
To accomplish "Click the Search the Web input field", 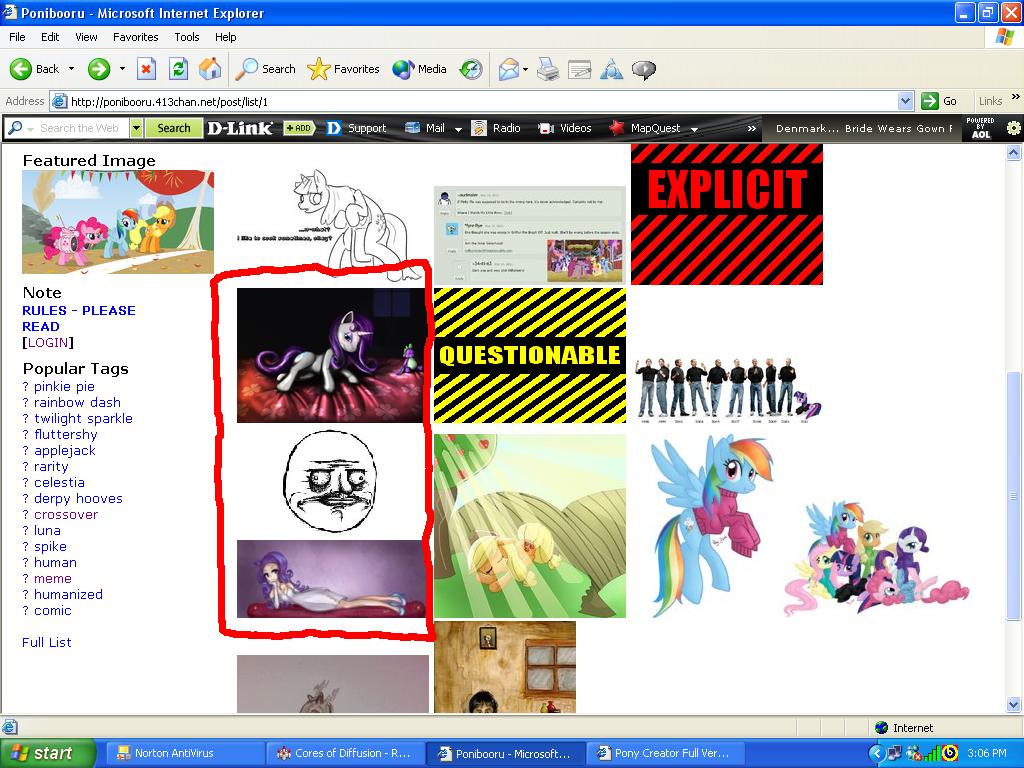I will [x=78, y=128].
